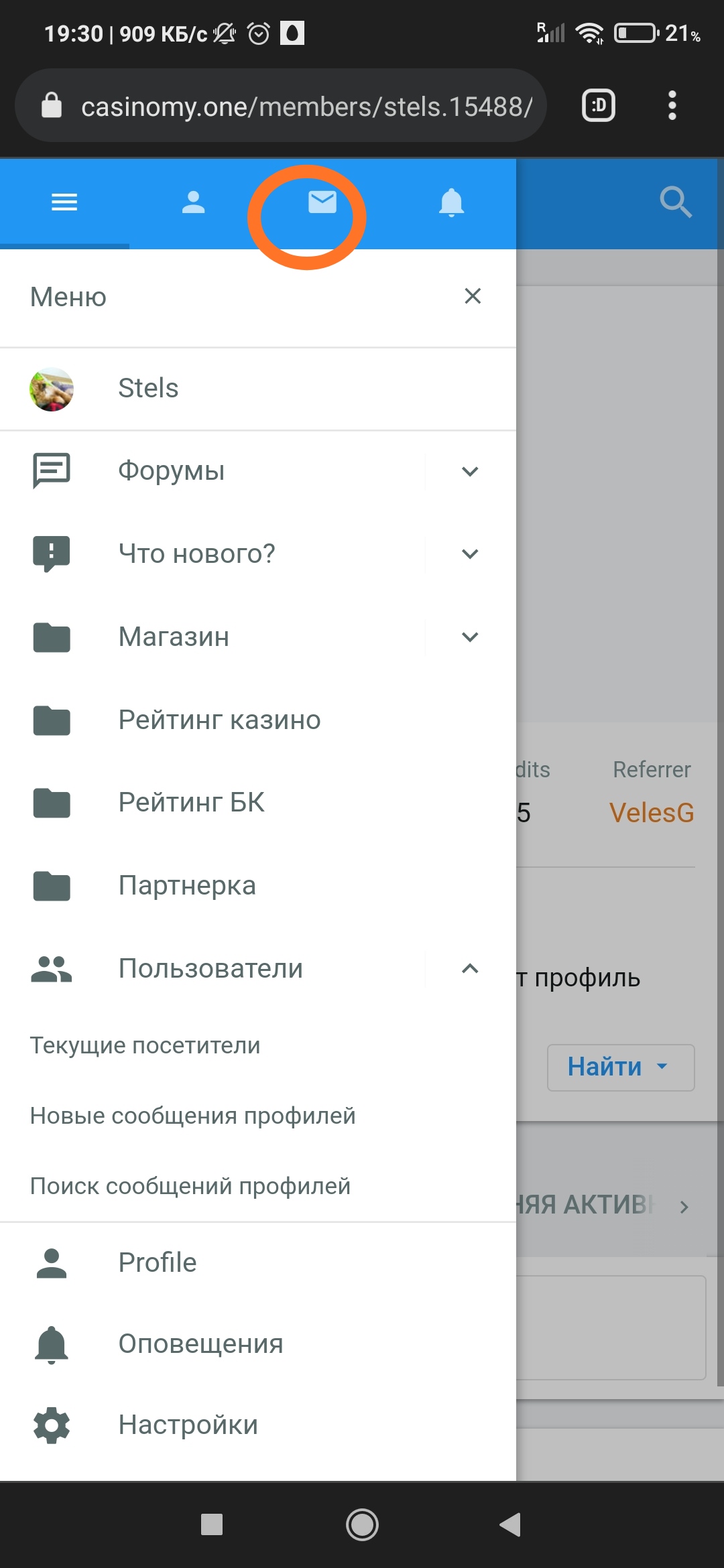Screen dimensions: 724x1568
Task: Expand the Форумы submenu chevron
Action: 470,471
